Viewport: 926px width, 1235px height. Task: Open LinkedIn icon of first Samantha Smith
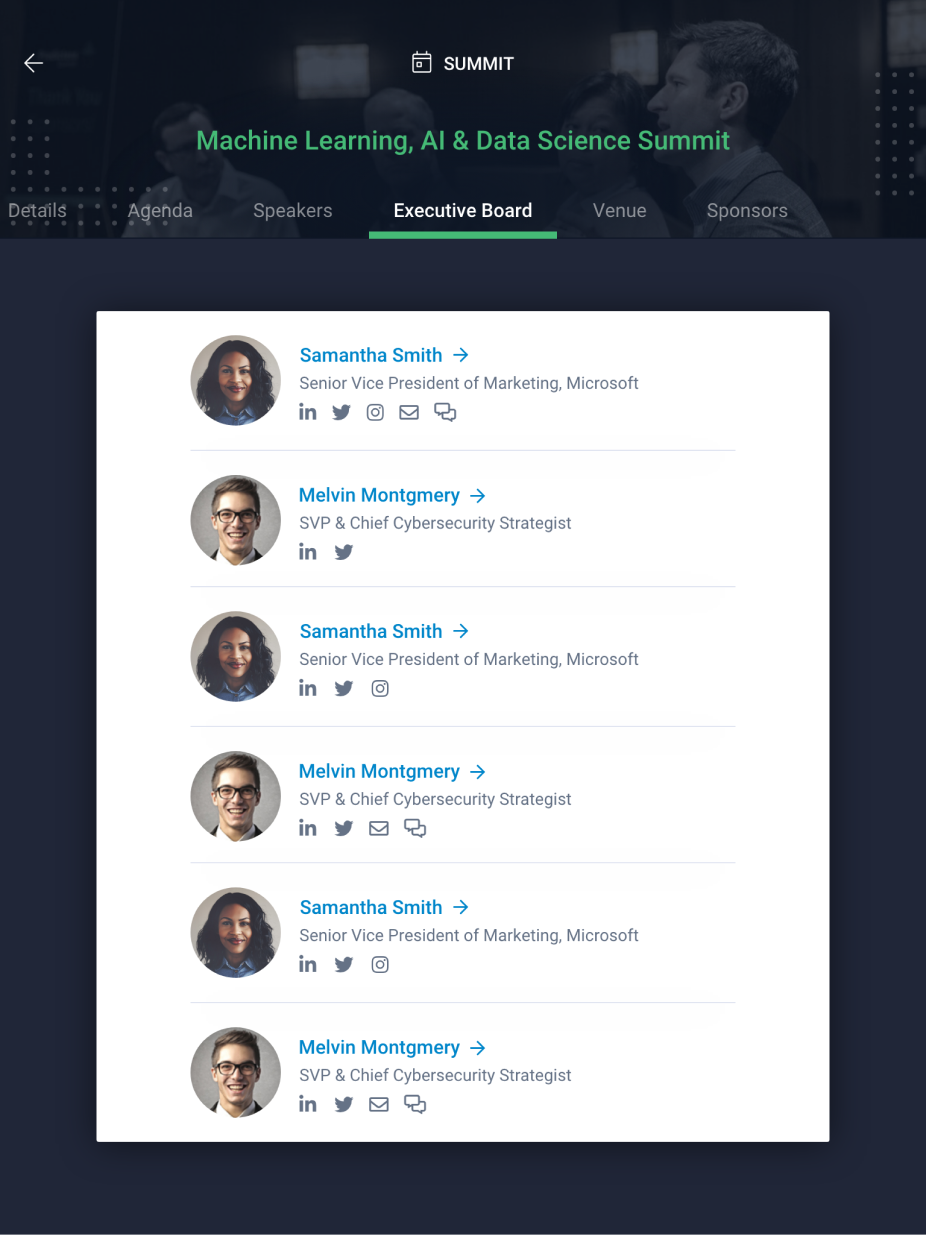click(308, 412)
